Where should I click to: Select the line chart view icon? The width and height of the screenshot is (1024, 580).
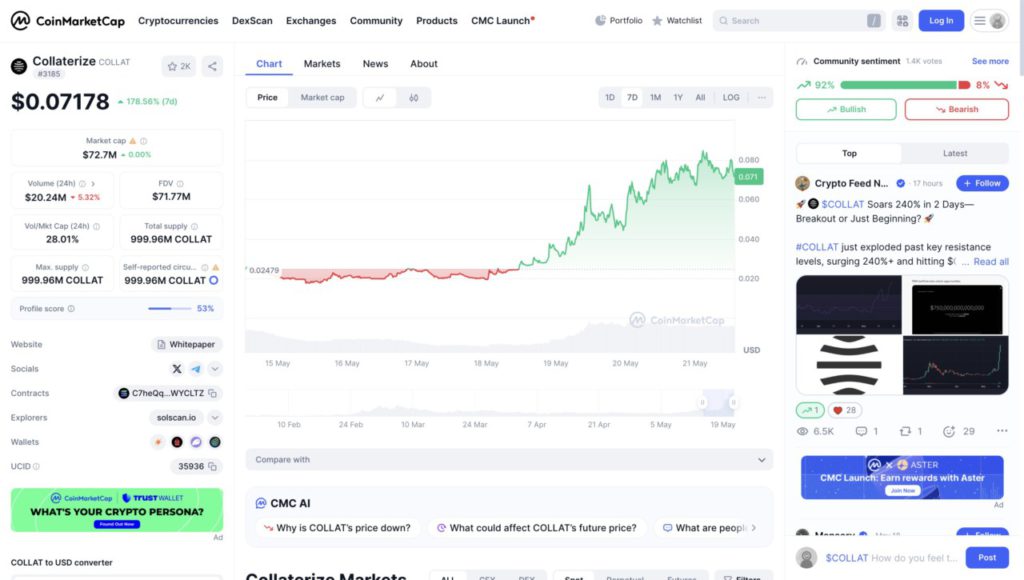380,98
